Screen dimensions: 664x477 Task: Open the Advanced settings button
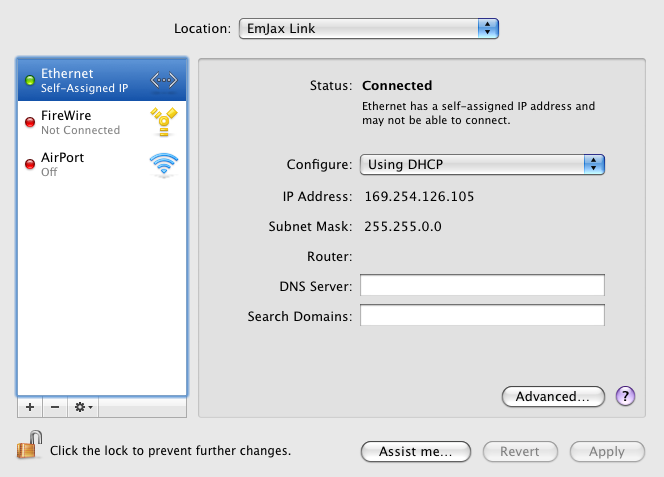point(553,397)
